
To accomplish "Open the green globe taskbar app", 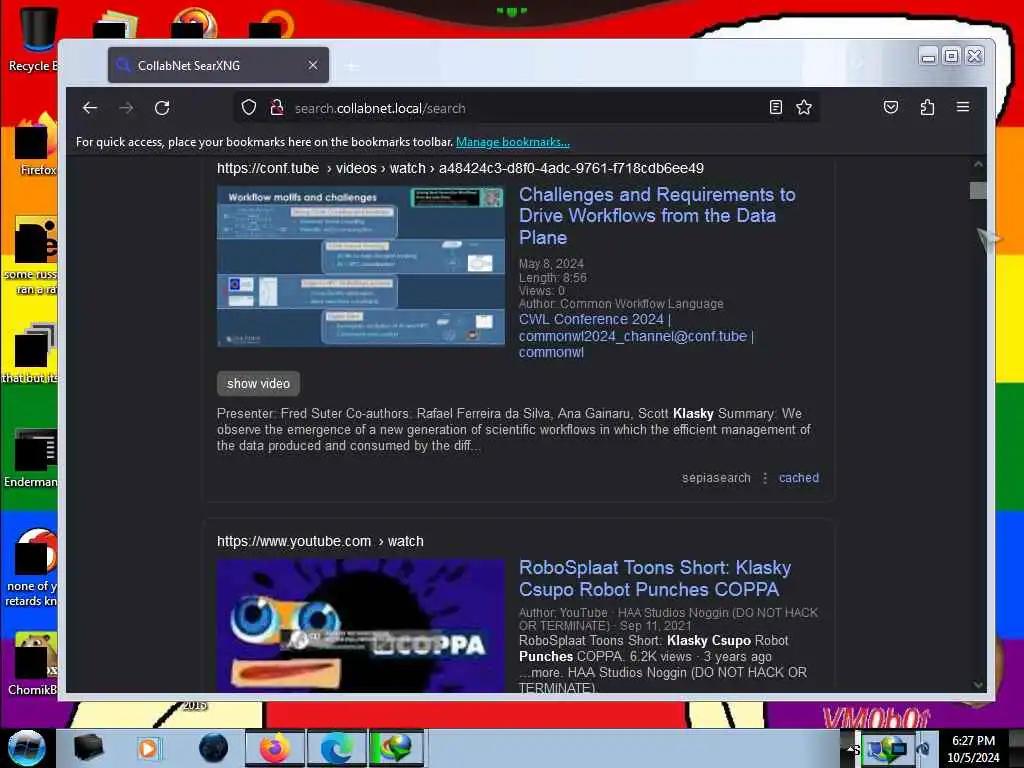I will coord(396,748).
